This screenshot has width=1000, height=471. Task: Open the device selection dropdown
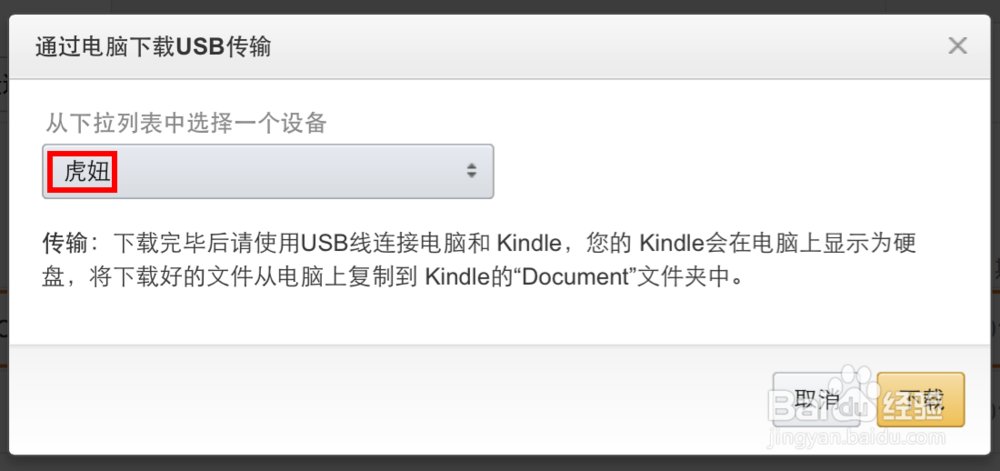pyautogui.click(x=268, y=171)
